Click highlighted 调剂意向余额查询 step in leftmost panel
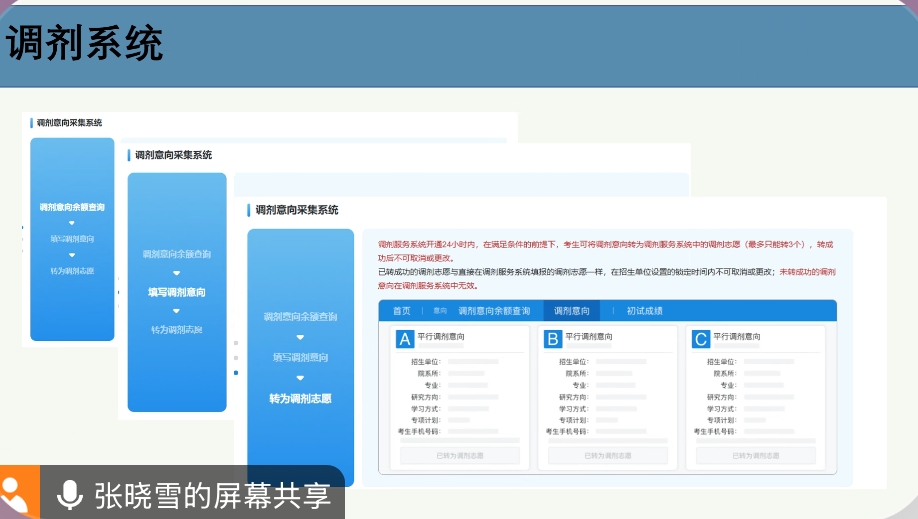Viewport: 918px width, 519px height. coord(72,207)
